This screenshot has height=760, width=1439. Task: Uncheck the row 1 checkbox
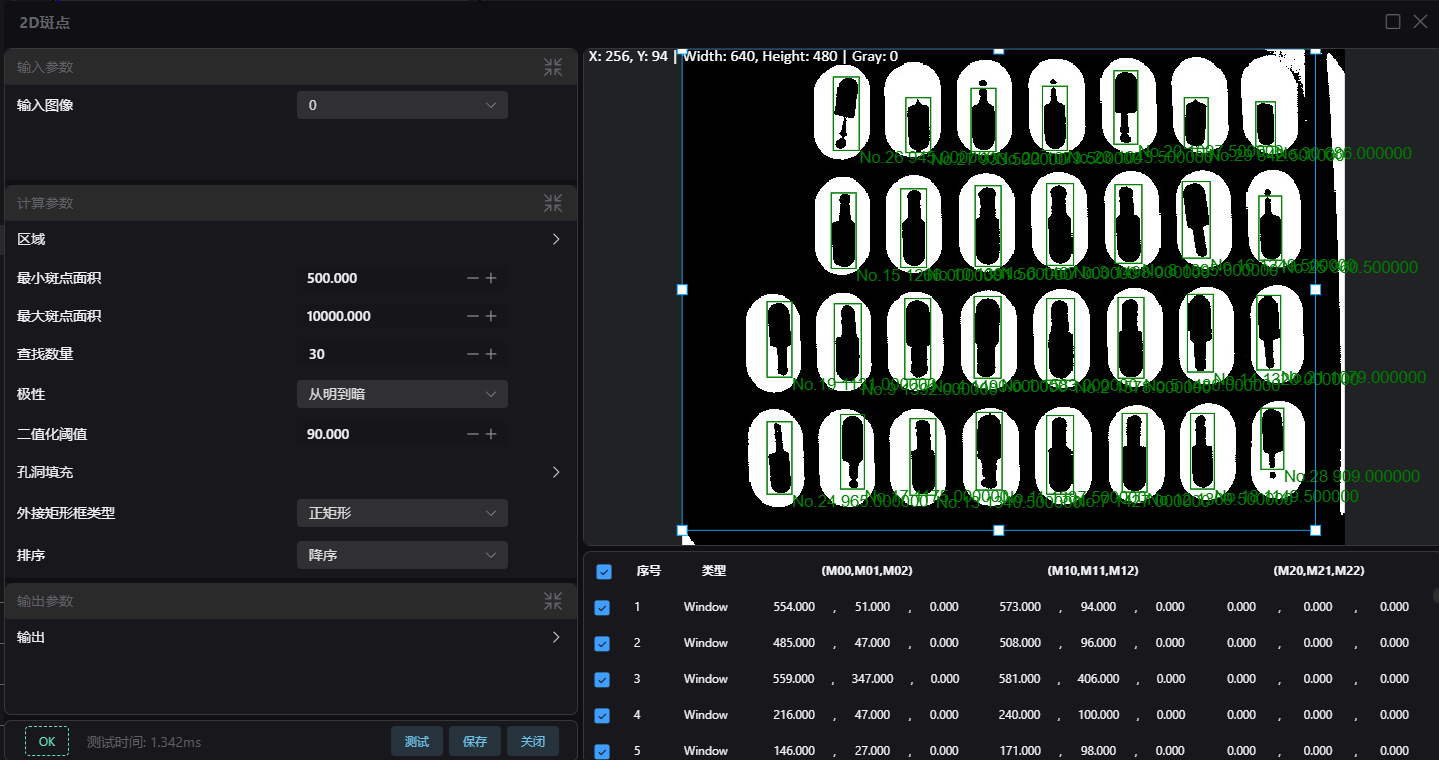point(602,607)
